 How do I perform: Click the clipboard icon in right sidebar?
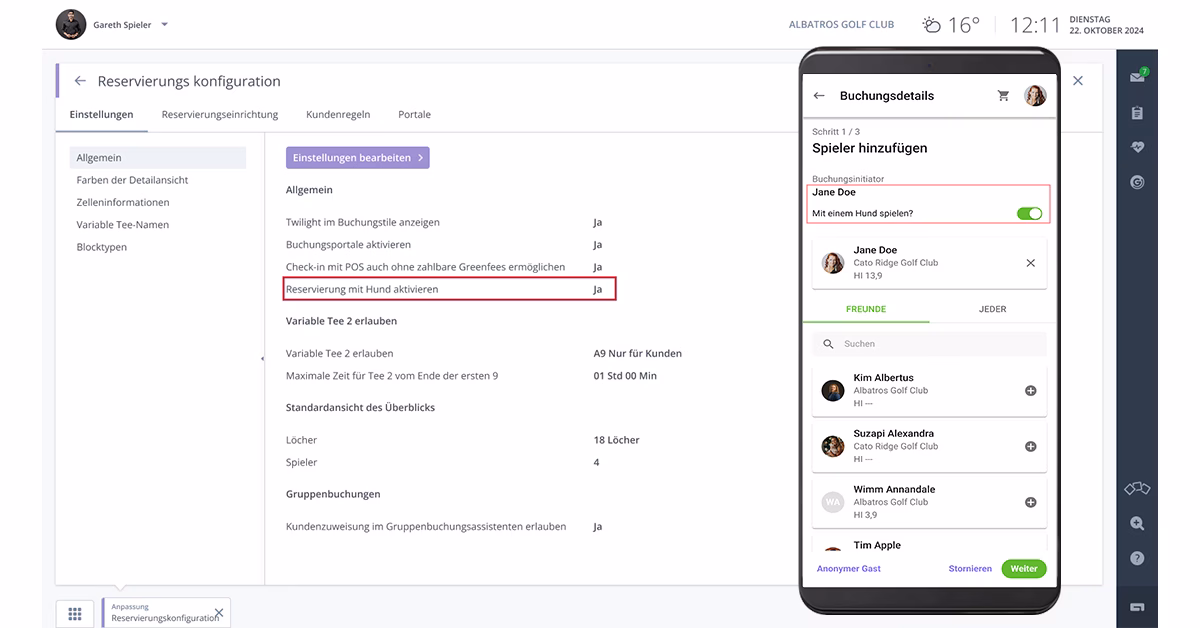coord(1137,113)
